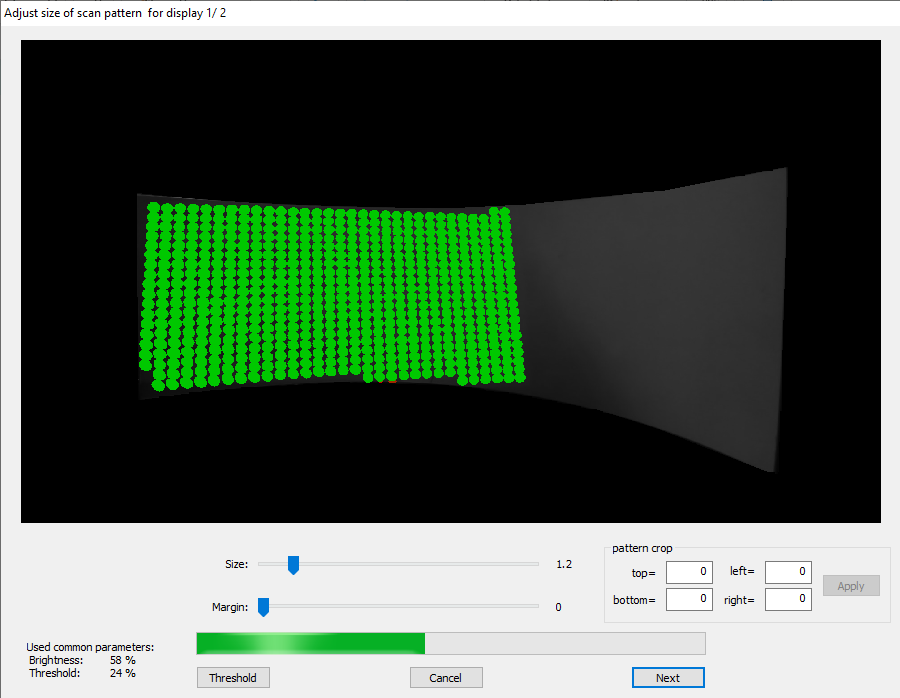Click the Size value 1.2 readout
The width and height of the screenshot is (900, 698).
point(564,564)
